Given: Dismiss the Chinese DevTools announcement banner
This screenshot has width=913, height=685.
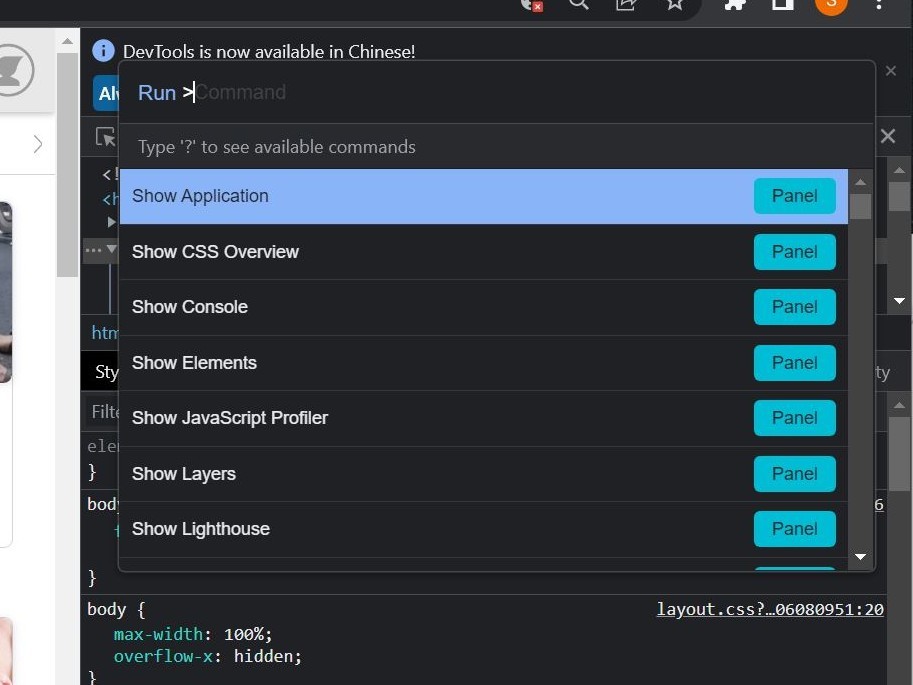Looking at the screenshot, I should pyautogui.click(x=891, y=71).
